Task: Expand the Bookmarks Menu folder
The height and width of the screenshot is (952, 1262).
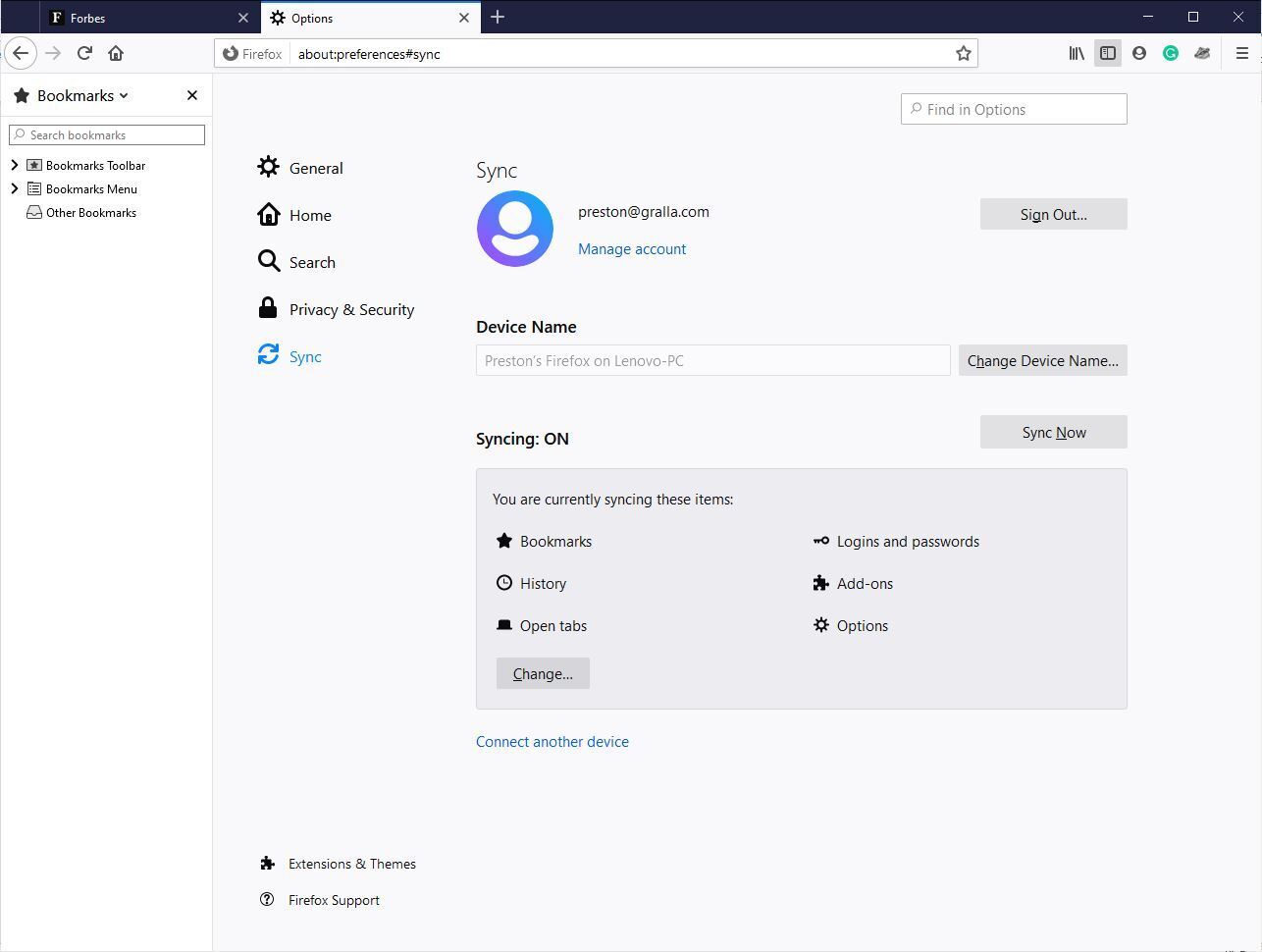Action: [x=15, y=188]
